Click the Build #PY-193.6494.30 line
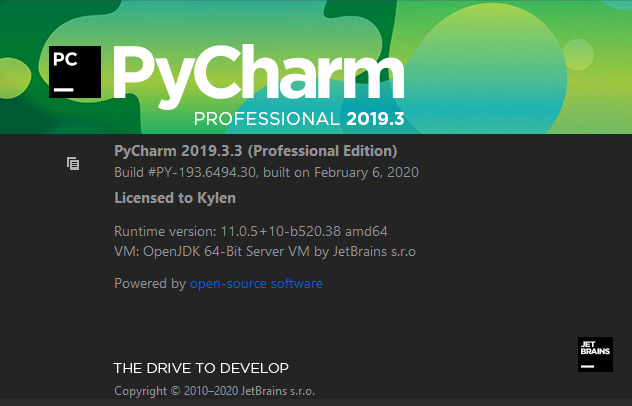The height and width of the screenshot is (406, 632). click(x=266, y=173)
